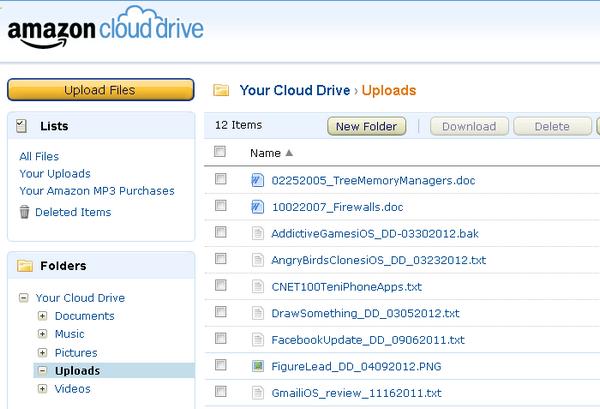Image resolution: width=600 pixels, height=409 pixels.
Task: Click the folder icon in the Folders header
Action: (24, 266)
